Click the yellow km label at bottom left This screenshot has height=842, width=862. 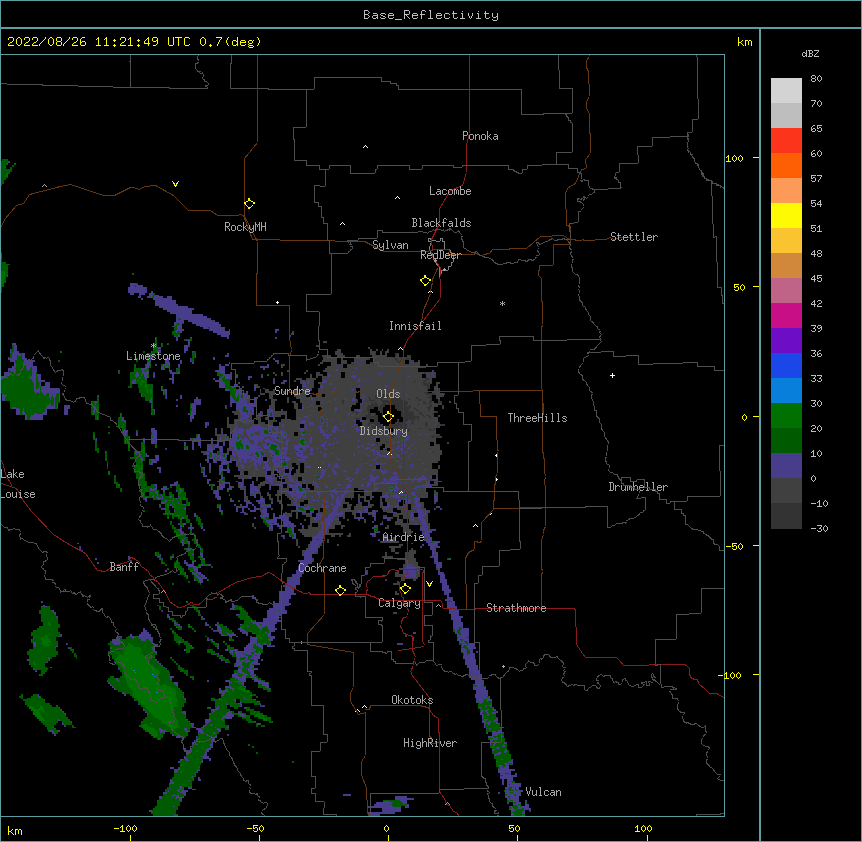(15, 830)
